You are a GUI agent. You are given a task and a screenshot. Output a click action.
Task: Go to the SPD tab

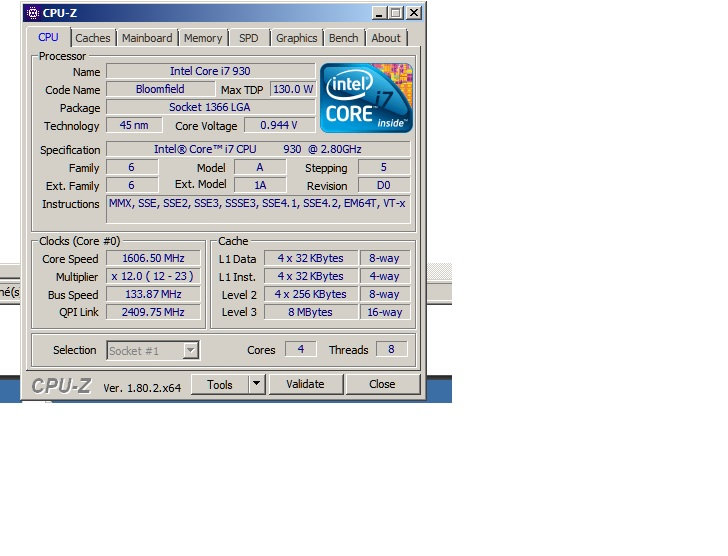point(248,38)
